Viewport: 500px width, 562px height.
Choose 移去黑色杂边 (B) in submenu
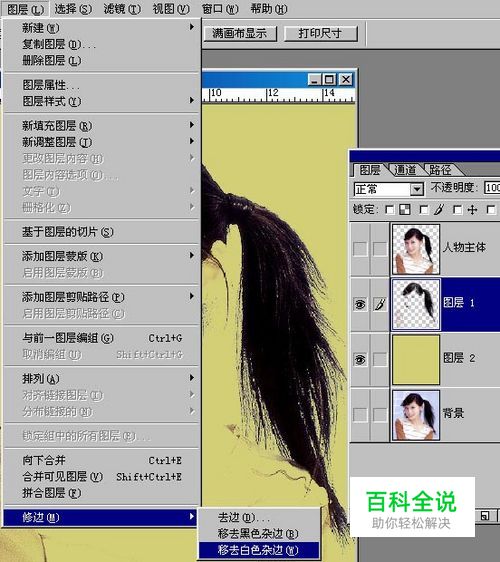pyautogui.click(x=259, y=534)
